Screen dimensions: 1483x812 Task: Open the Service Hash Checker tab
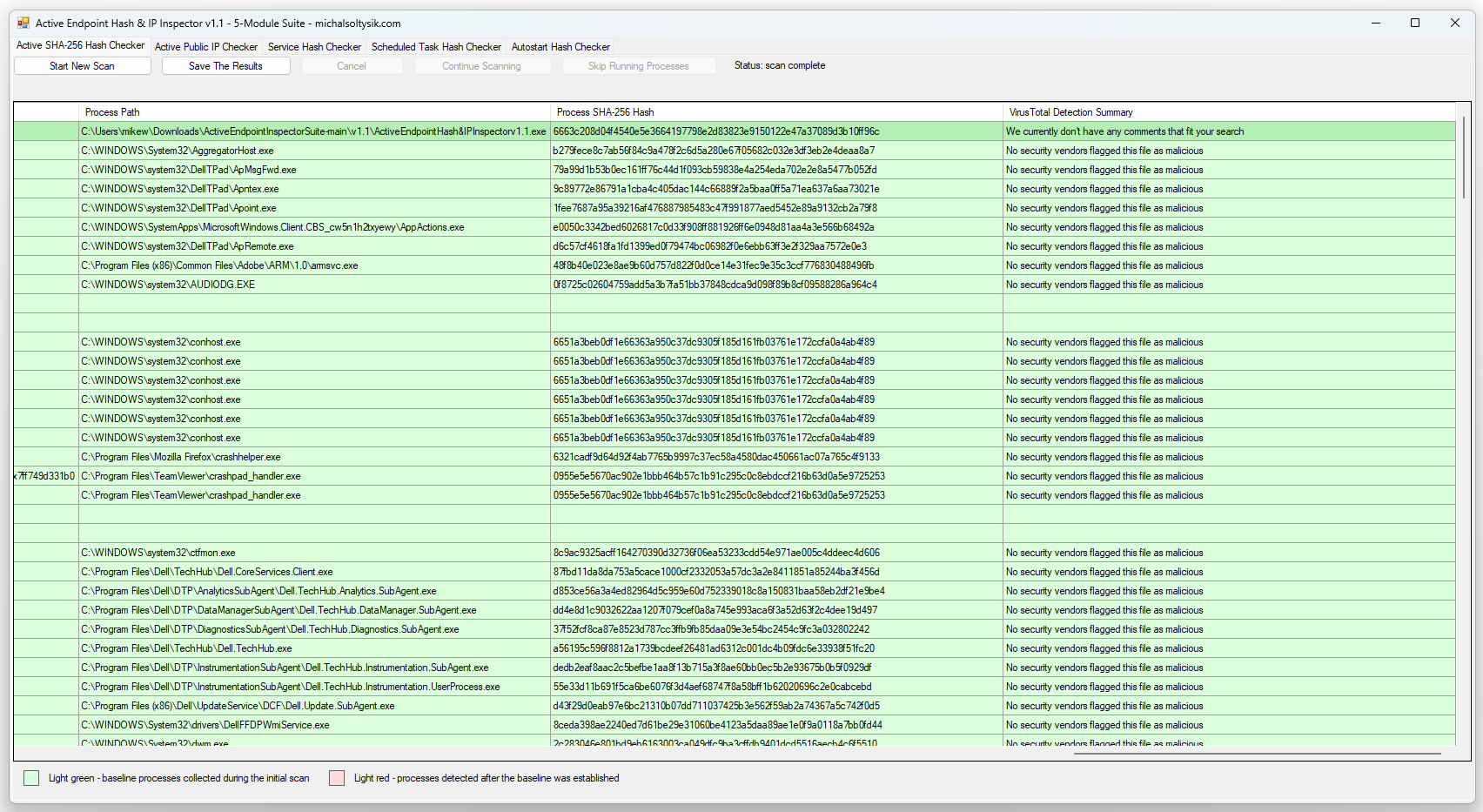click(314, 47)
